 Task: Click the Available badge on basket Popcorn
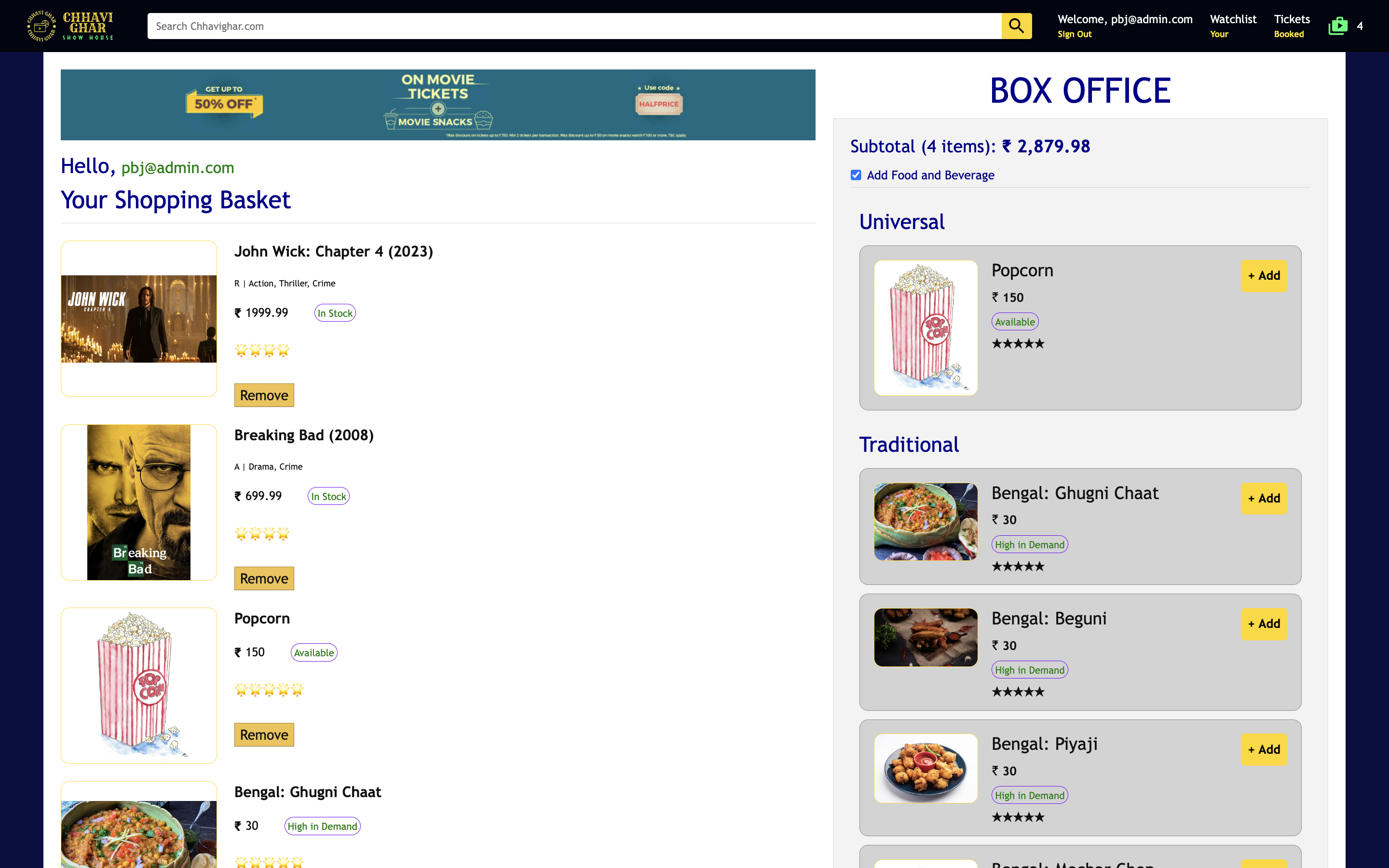click(x=313, y=653)
